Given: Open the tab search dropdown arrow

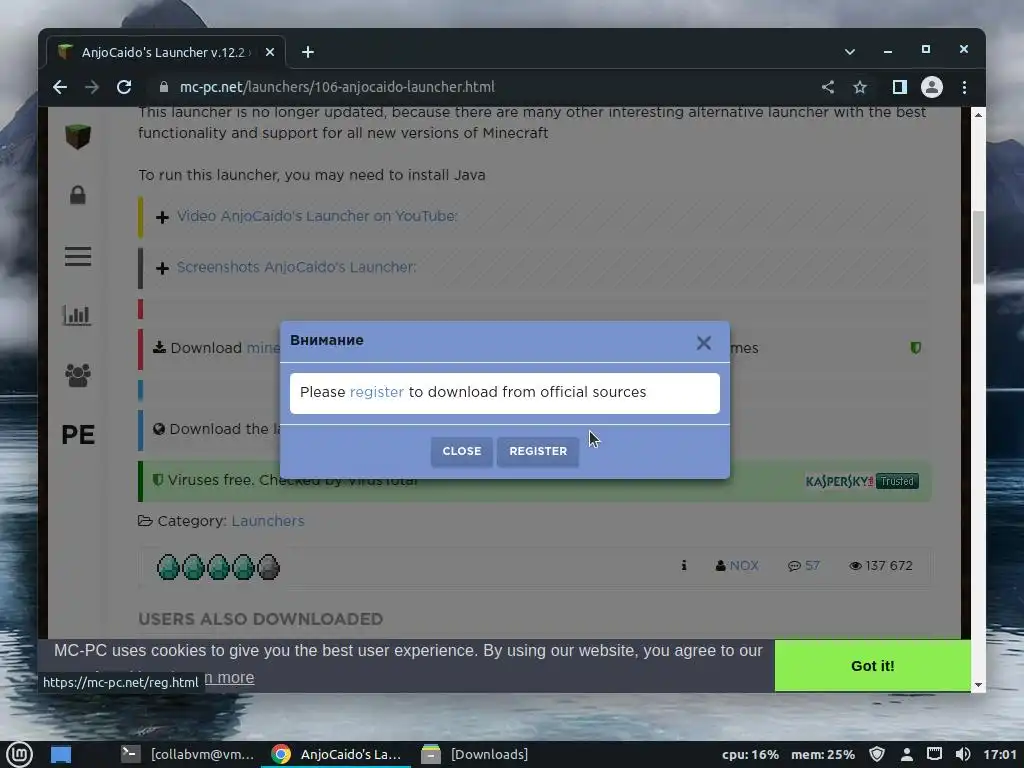Looking at the screenshot, I should [850, 51].
